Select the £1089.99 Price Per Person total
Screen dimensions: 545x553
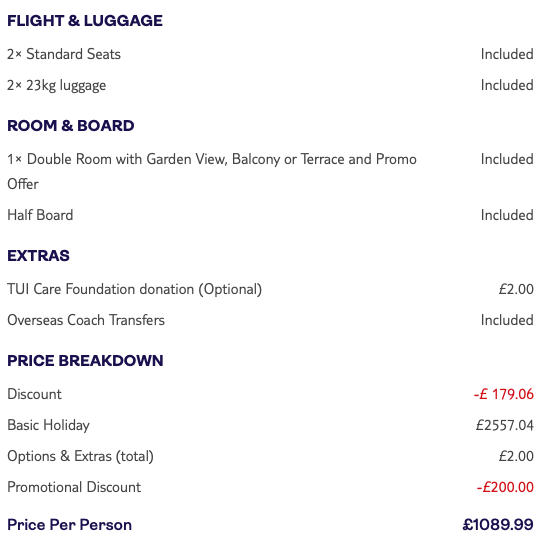coord(498,524)
